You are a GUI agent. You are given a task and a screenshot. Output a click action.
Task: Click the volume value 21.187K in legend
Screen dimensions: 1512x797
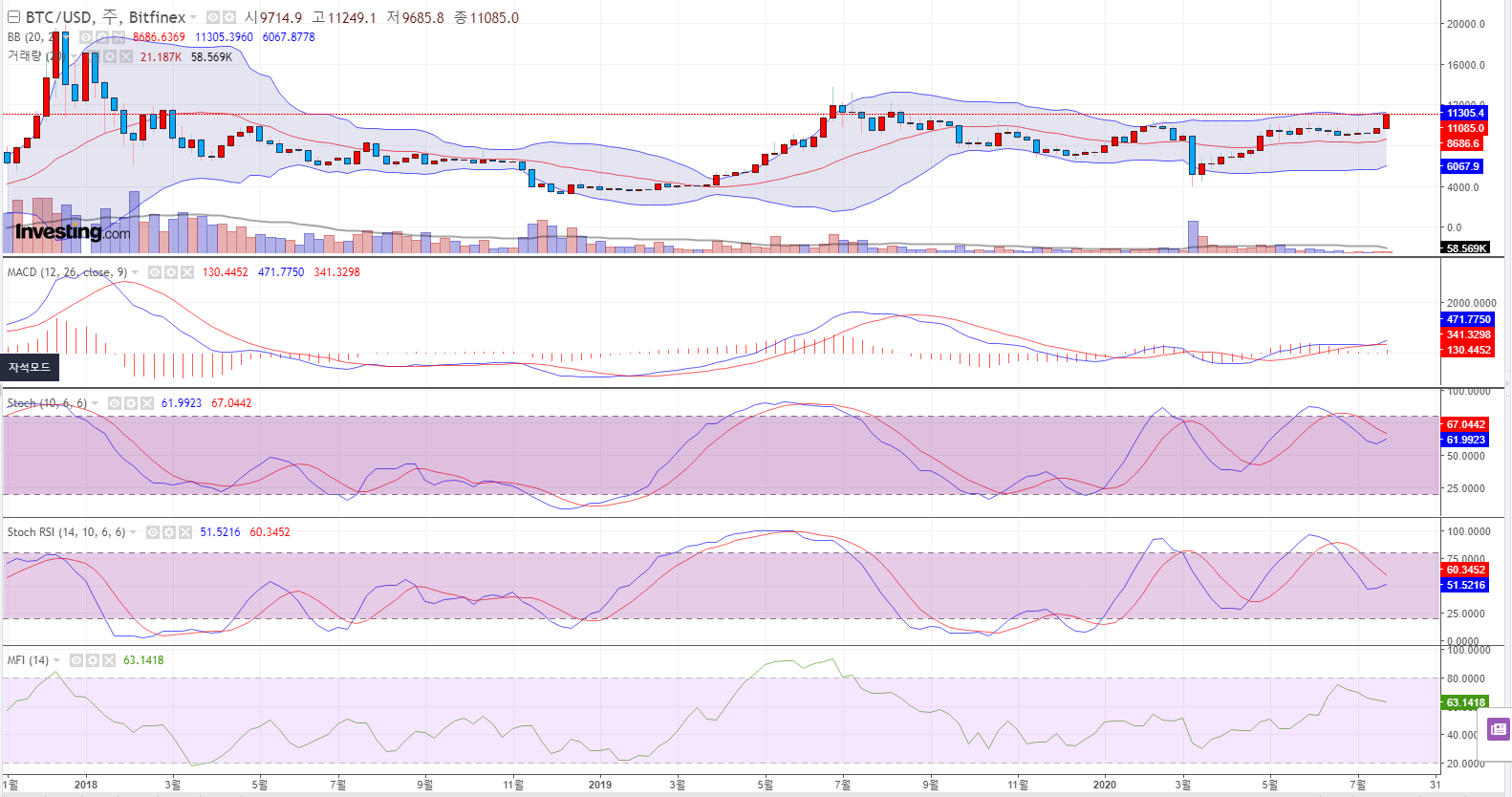(161, 57)
